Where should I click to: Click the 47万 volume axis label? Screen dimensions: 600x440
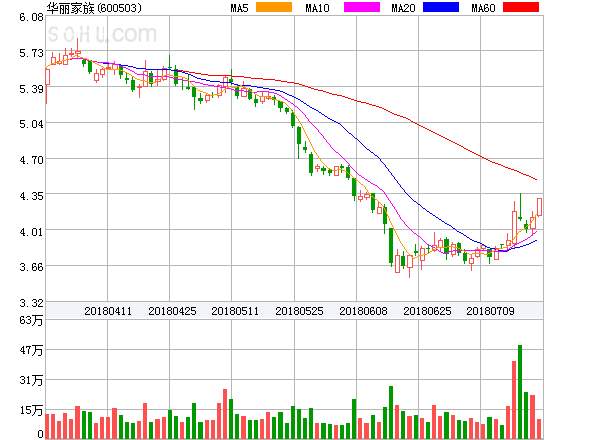(31, 350)
